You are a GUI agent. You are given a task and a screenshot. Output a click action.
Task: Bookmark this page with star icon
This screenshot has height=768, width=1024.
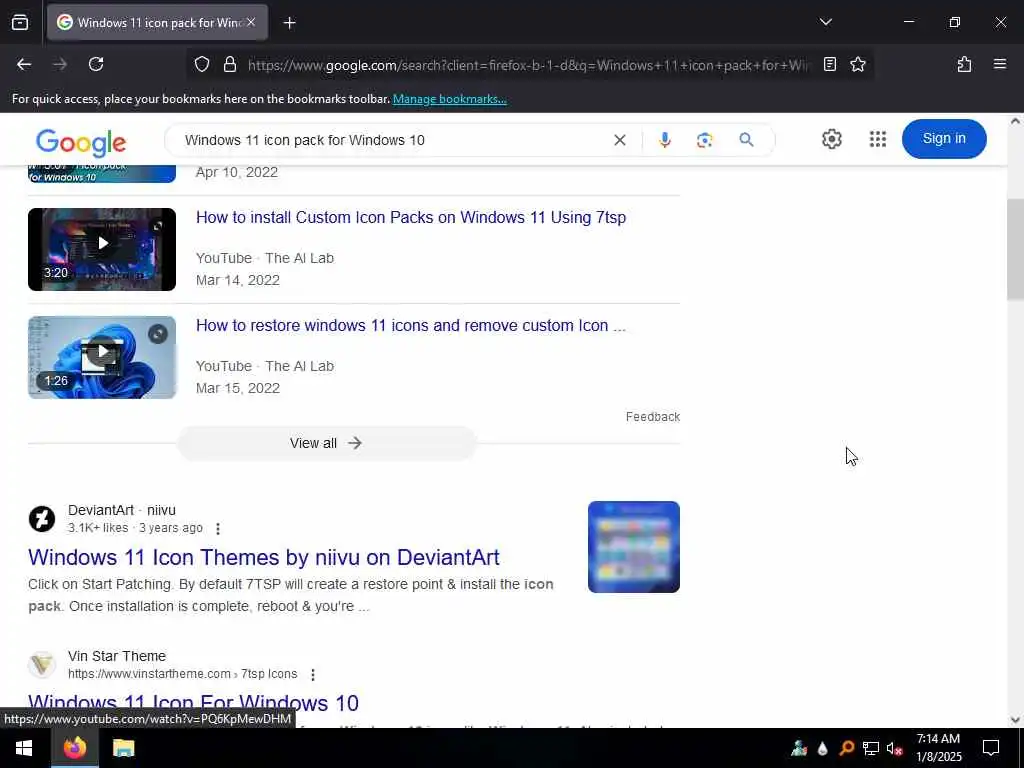tap(857, 64)
